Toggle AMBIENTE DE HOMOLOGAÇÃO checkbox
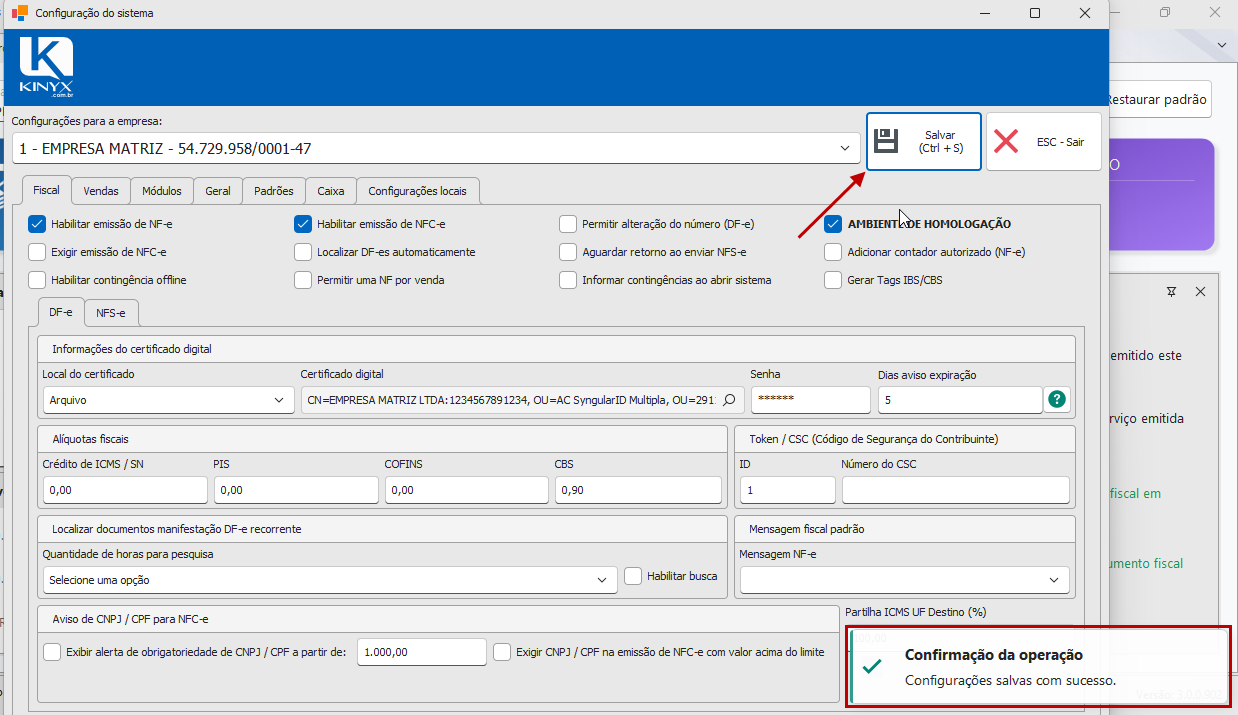 [833, 224]
